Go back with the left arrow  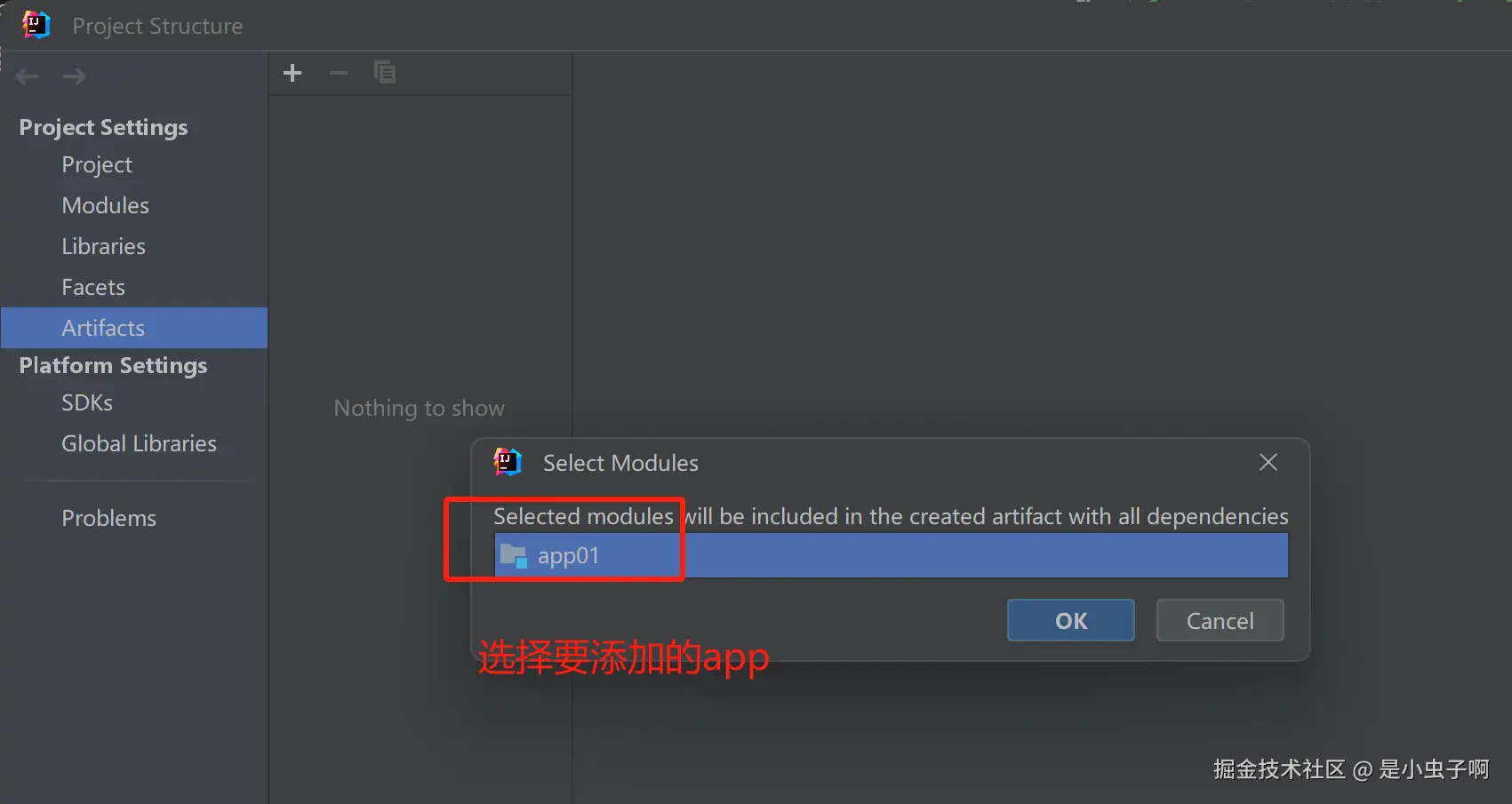[28, 76]
